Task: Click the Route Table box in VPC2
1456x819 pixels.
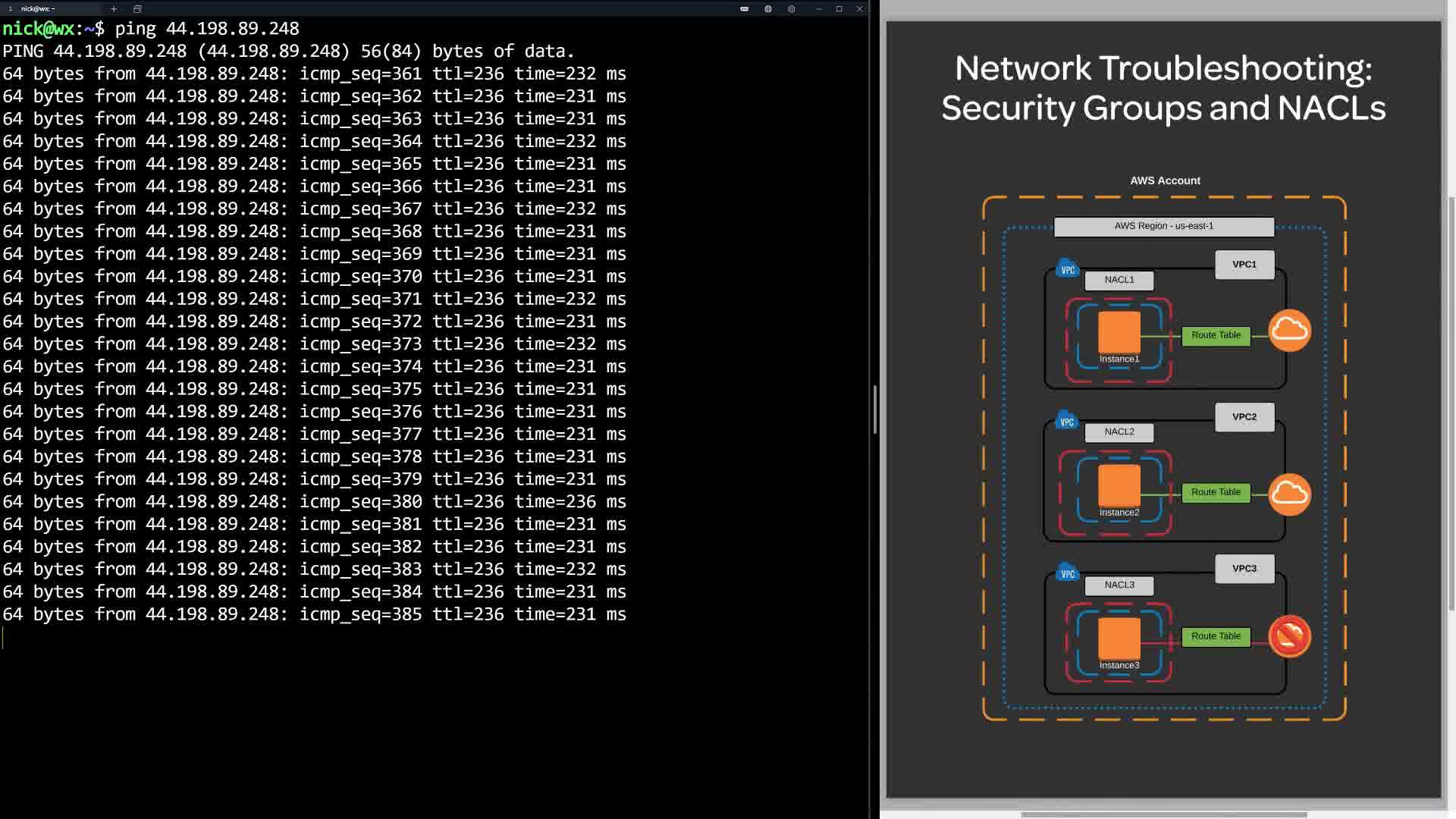Action: coord(1216,493)
